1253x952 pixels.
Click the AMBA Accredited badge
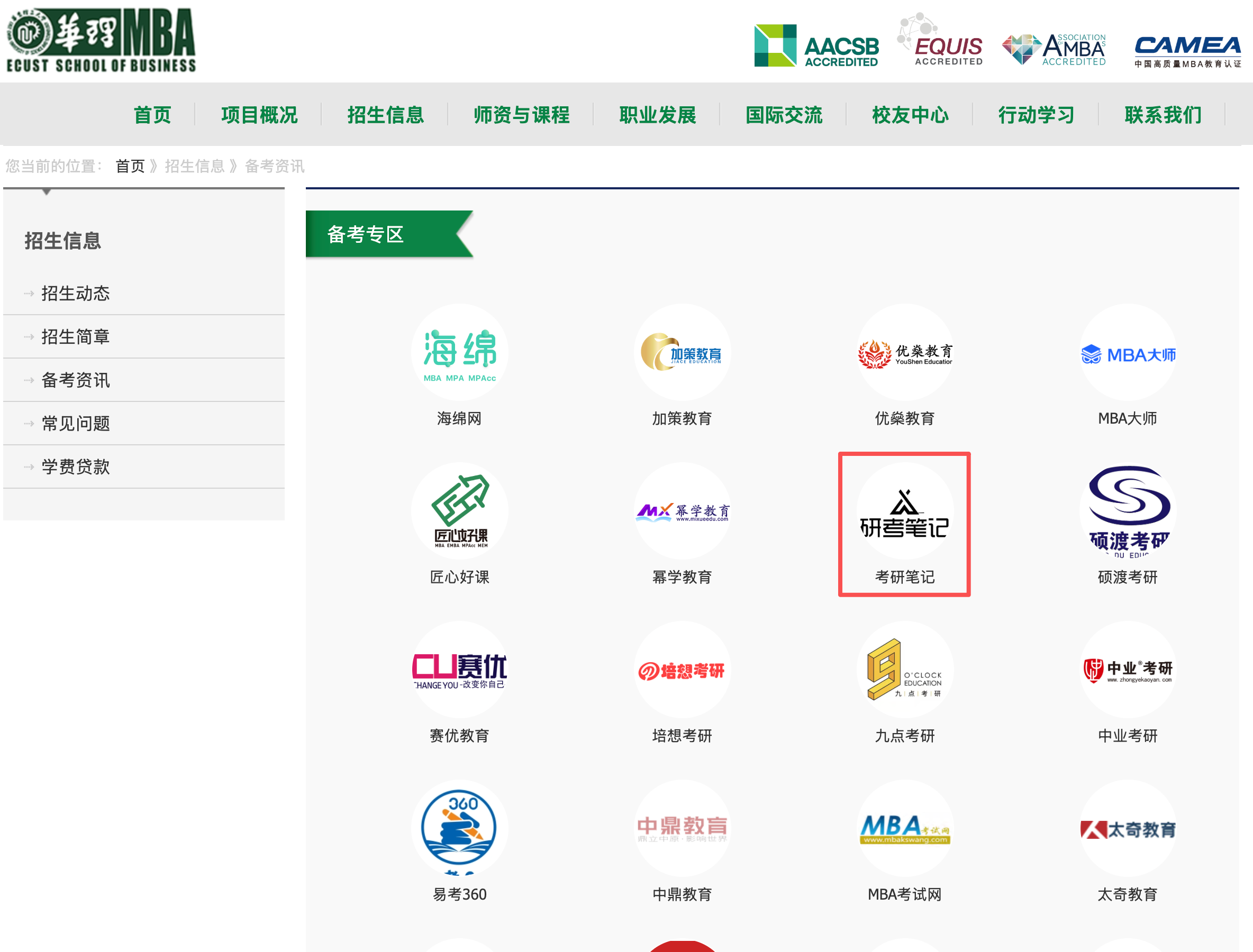(1054, 49)
